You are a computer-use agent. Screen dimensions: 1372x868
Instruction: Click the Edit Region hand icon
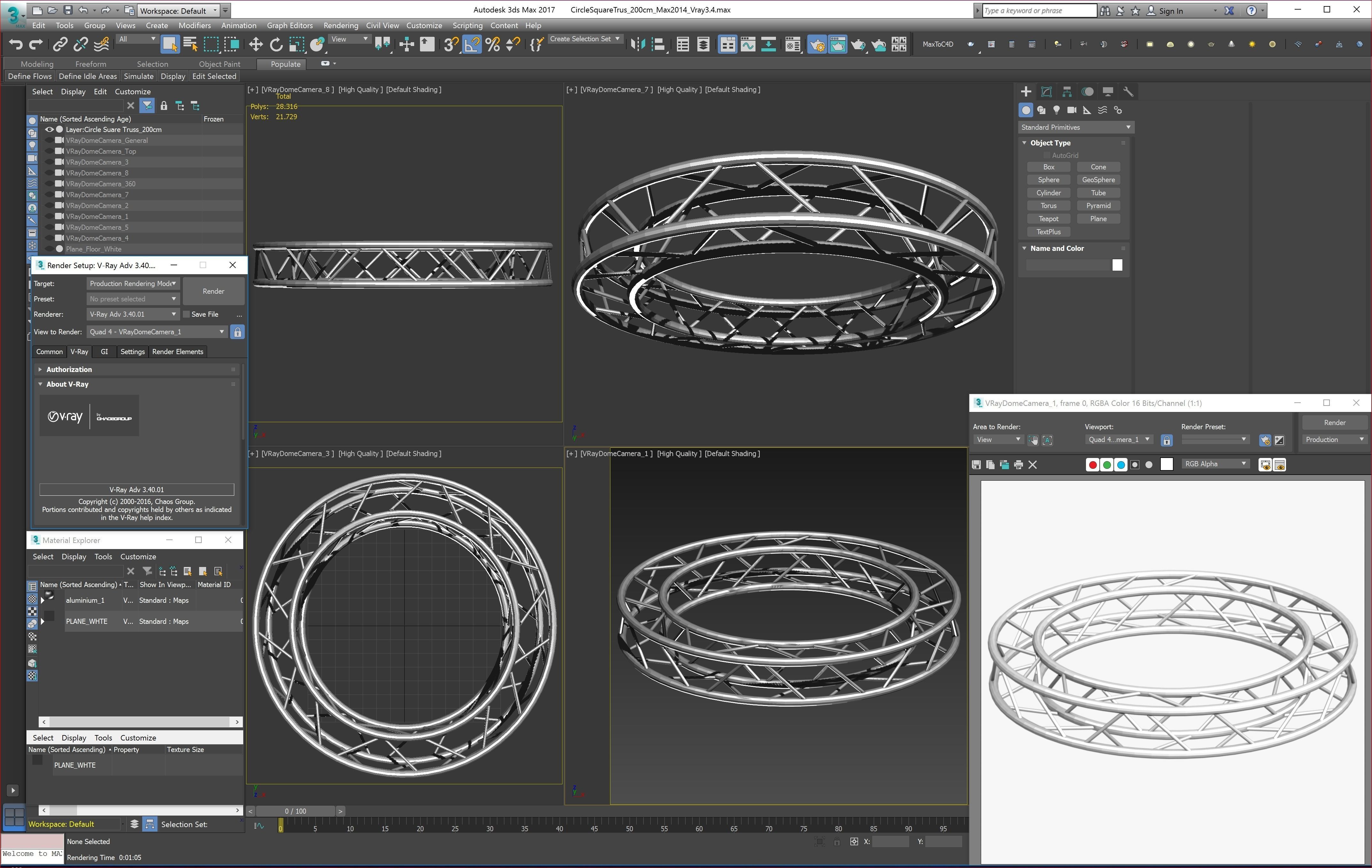[1033, 440]
